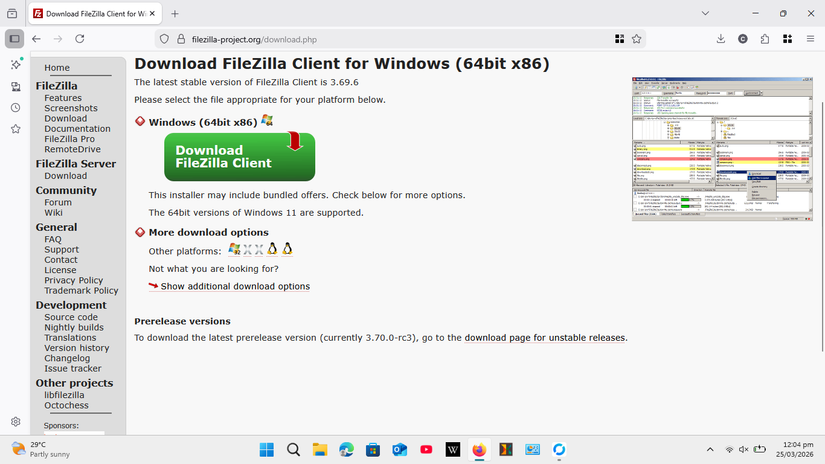Viewport: 825px width, 464px height.
Task: Open the Octochess project link
Action: click(x=66, y=405)
